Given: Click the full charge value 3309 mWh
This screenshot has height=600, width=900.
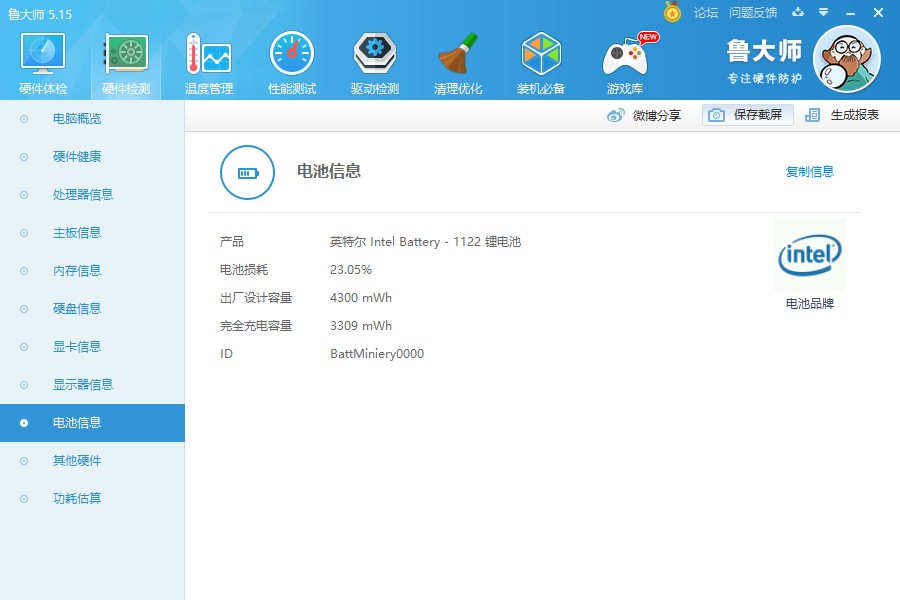Looking at the screenshot, I should tap(360, 326).
